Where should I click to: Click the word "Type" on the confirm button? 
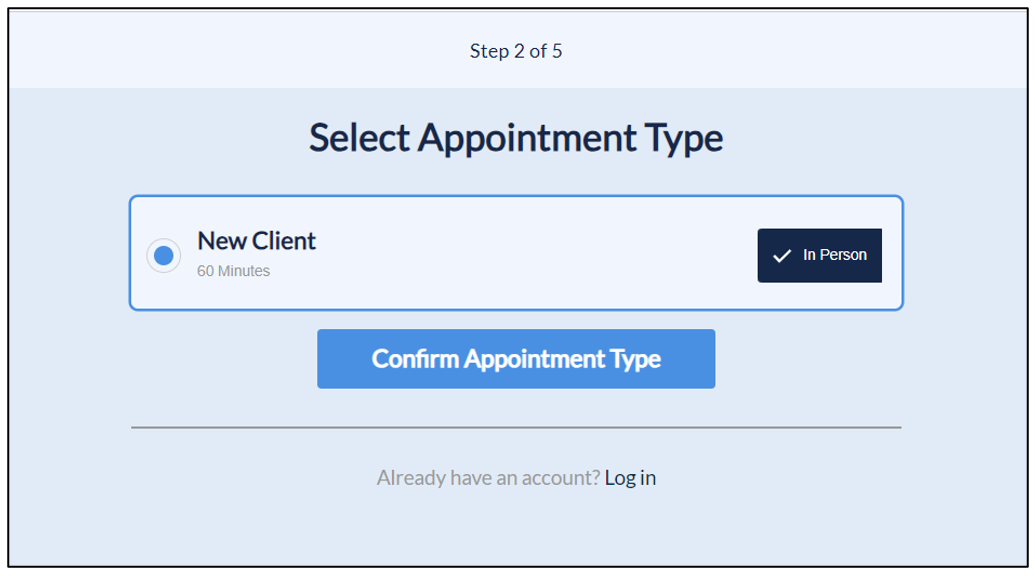pos(636,359)
